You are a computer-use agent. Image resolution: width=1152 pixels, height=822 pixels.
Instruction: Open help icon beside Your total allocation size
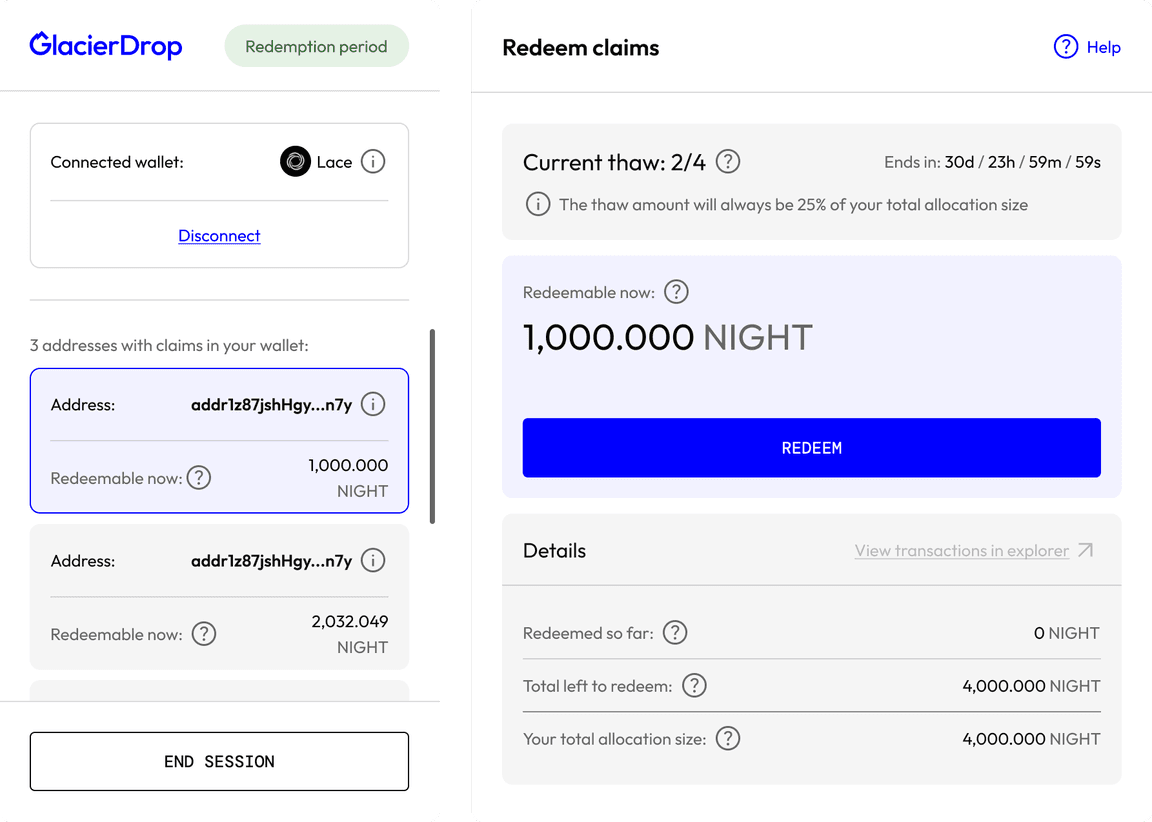coord(728,738)
